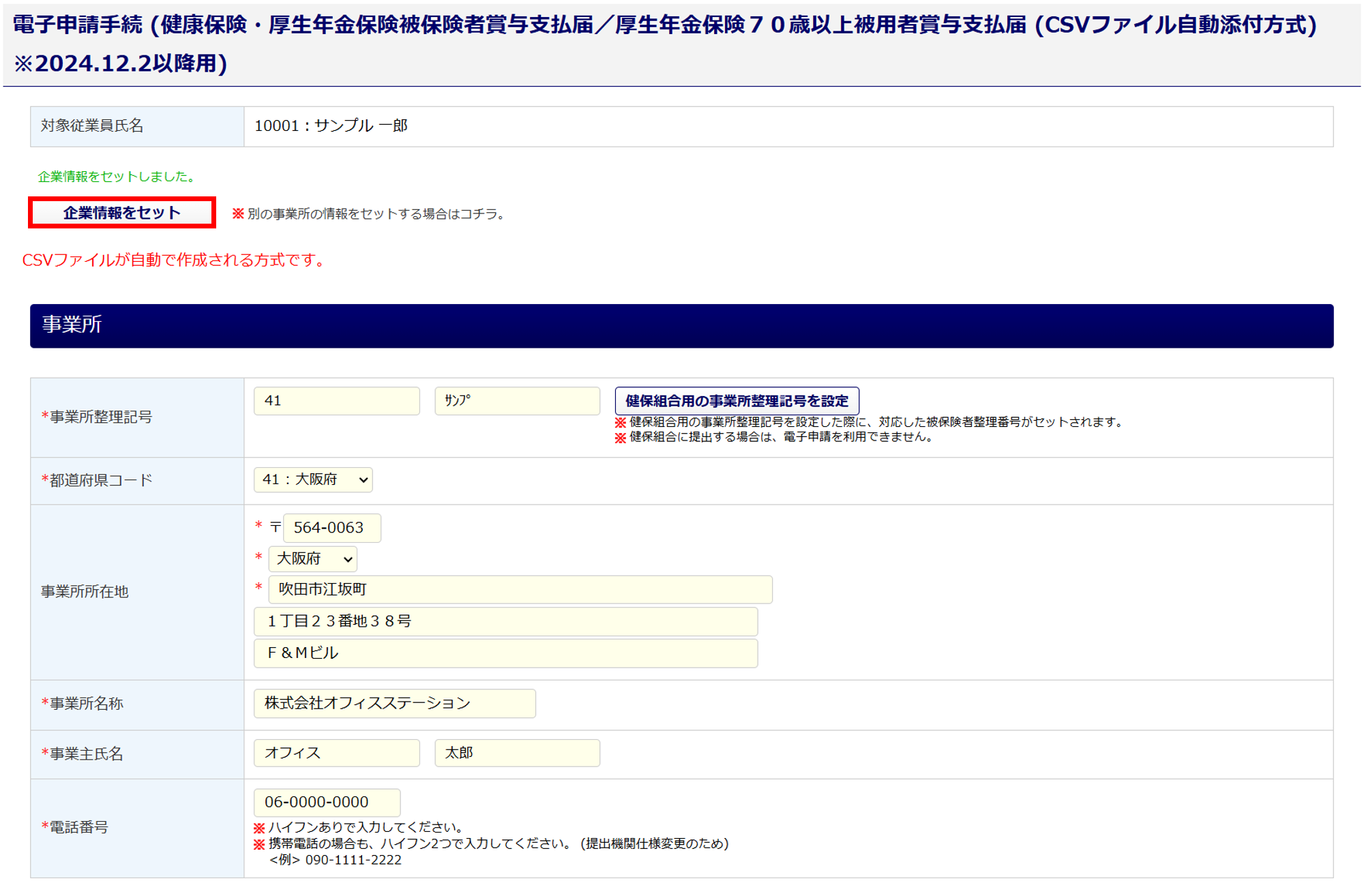This screenshot has width=1364, height=896.
Task: Click the red CSVファイルが自動で作成される notice
Action: pos(175,260)
